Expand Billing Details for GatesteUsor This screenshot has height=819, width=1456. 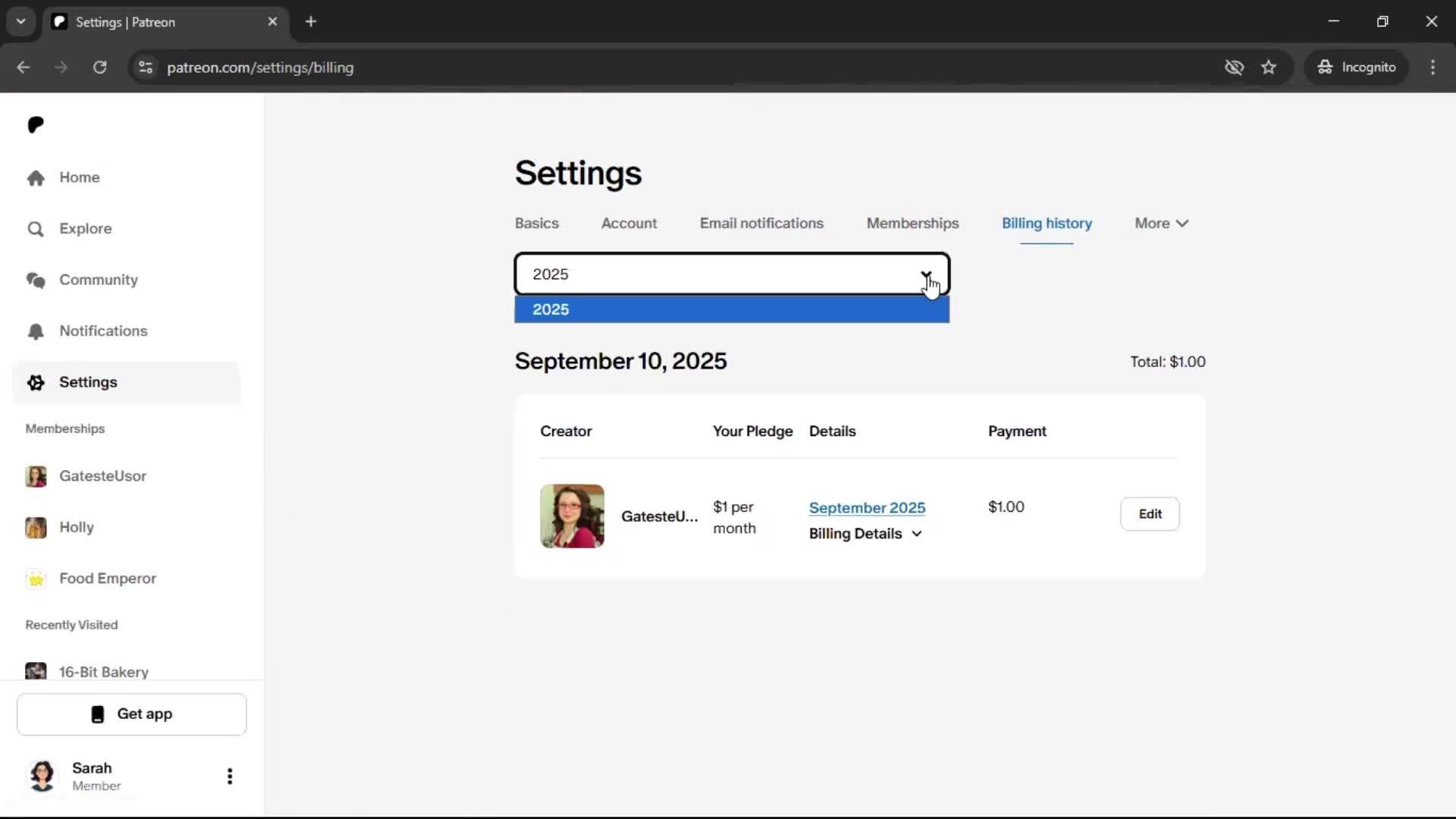[865, 534]
